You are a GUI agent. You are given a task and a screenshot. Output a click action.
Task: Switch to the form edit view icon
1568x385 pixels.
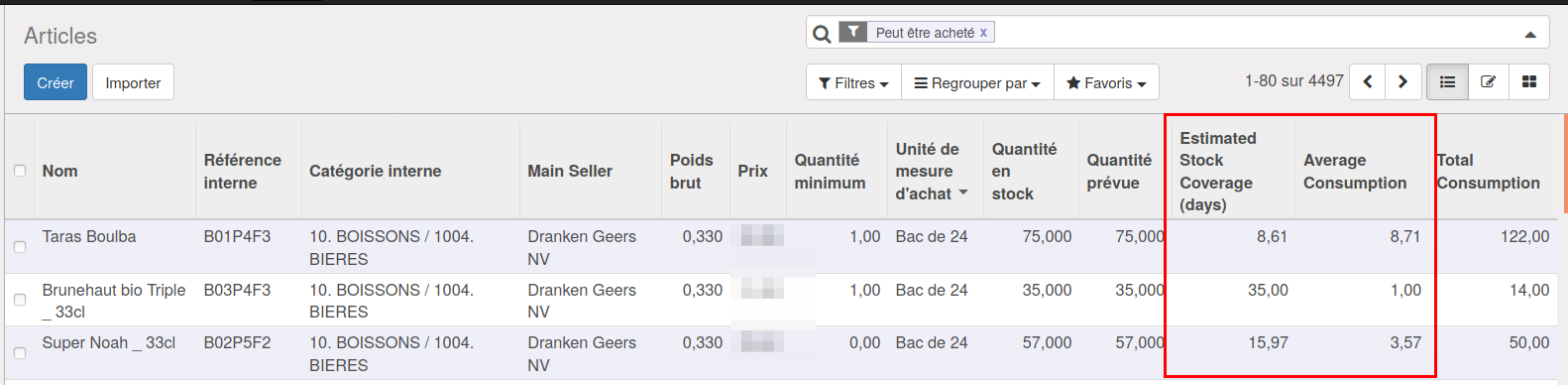click(1488, 82)
